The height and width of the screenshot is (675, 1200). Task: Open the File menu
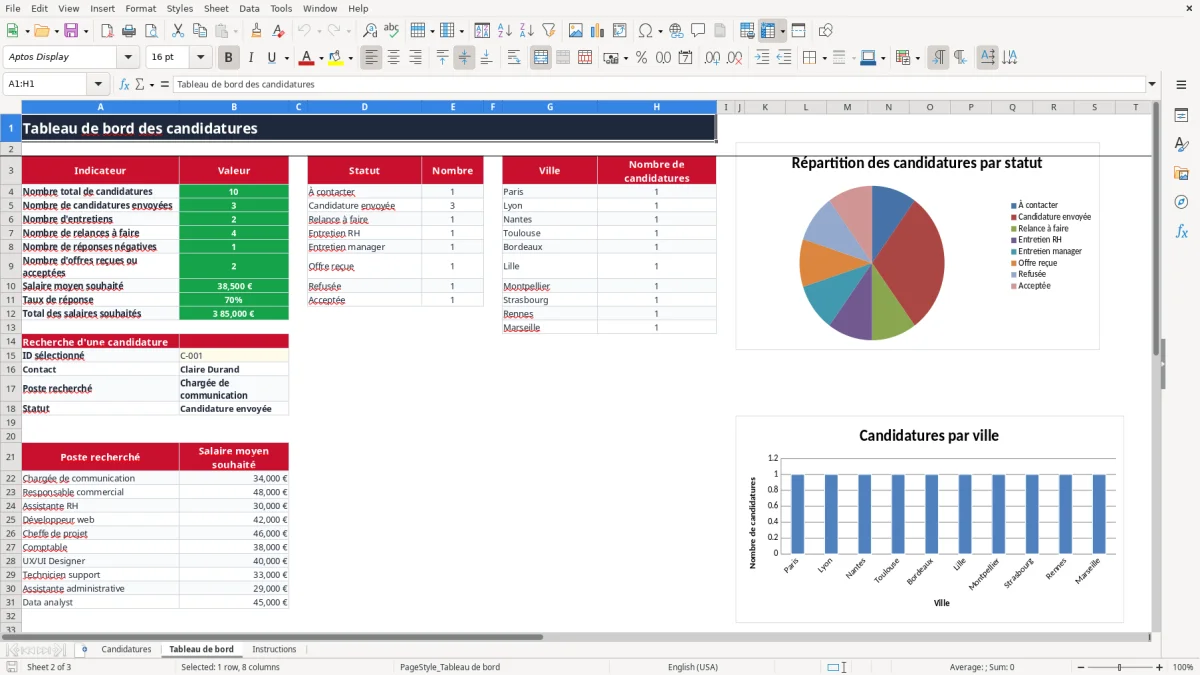click(12, 8)
